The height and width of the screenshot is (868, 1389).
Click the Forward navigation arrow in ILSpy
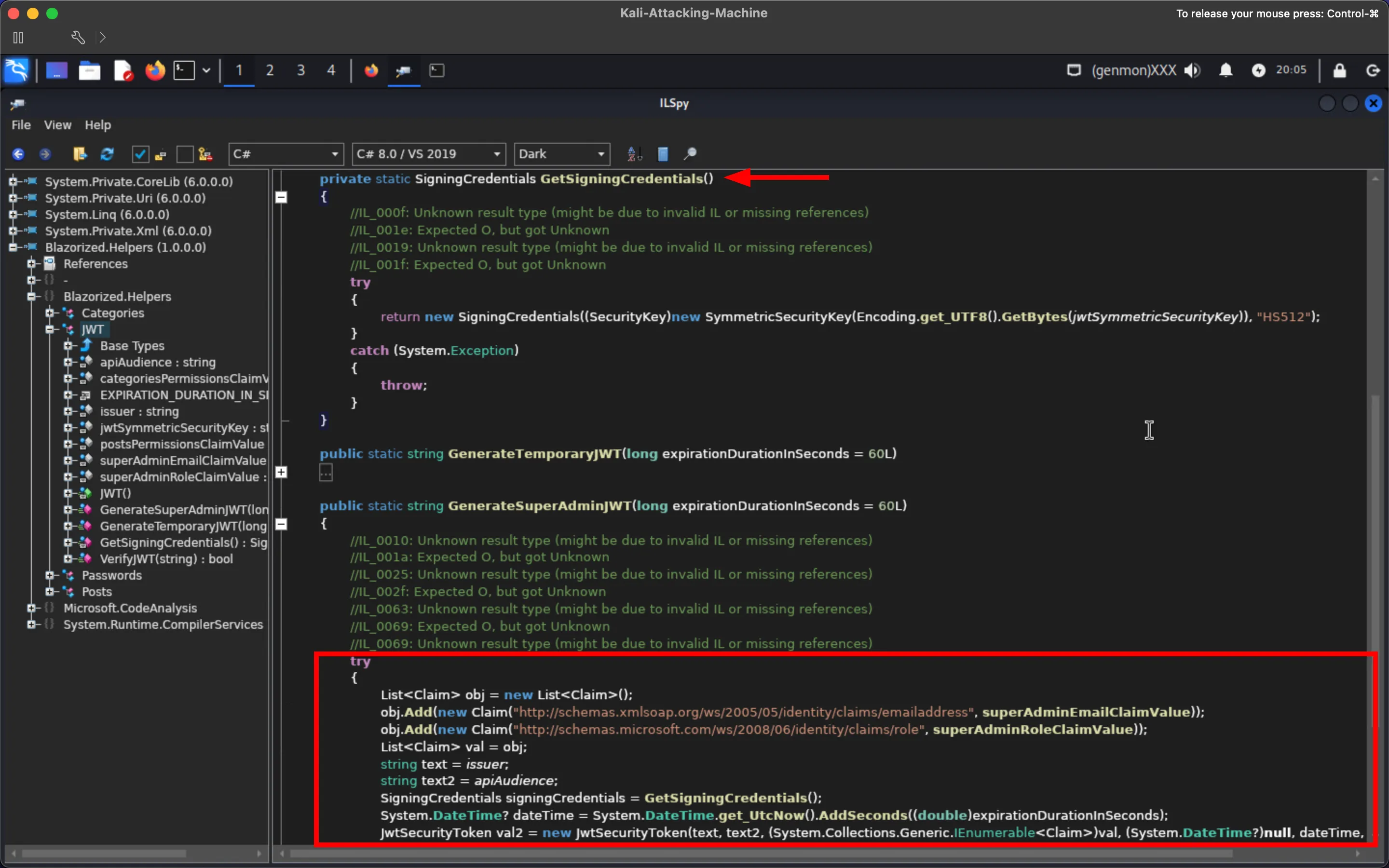coord(45,154)
